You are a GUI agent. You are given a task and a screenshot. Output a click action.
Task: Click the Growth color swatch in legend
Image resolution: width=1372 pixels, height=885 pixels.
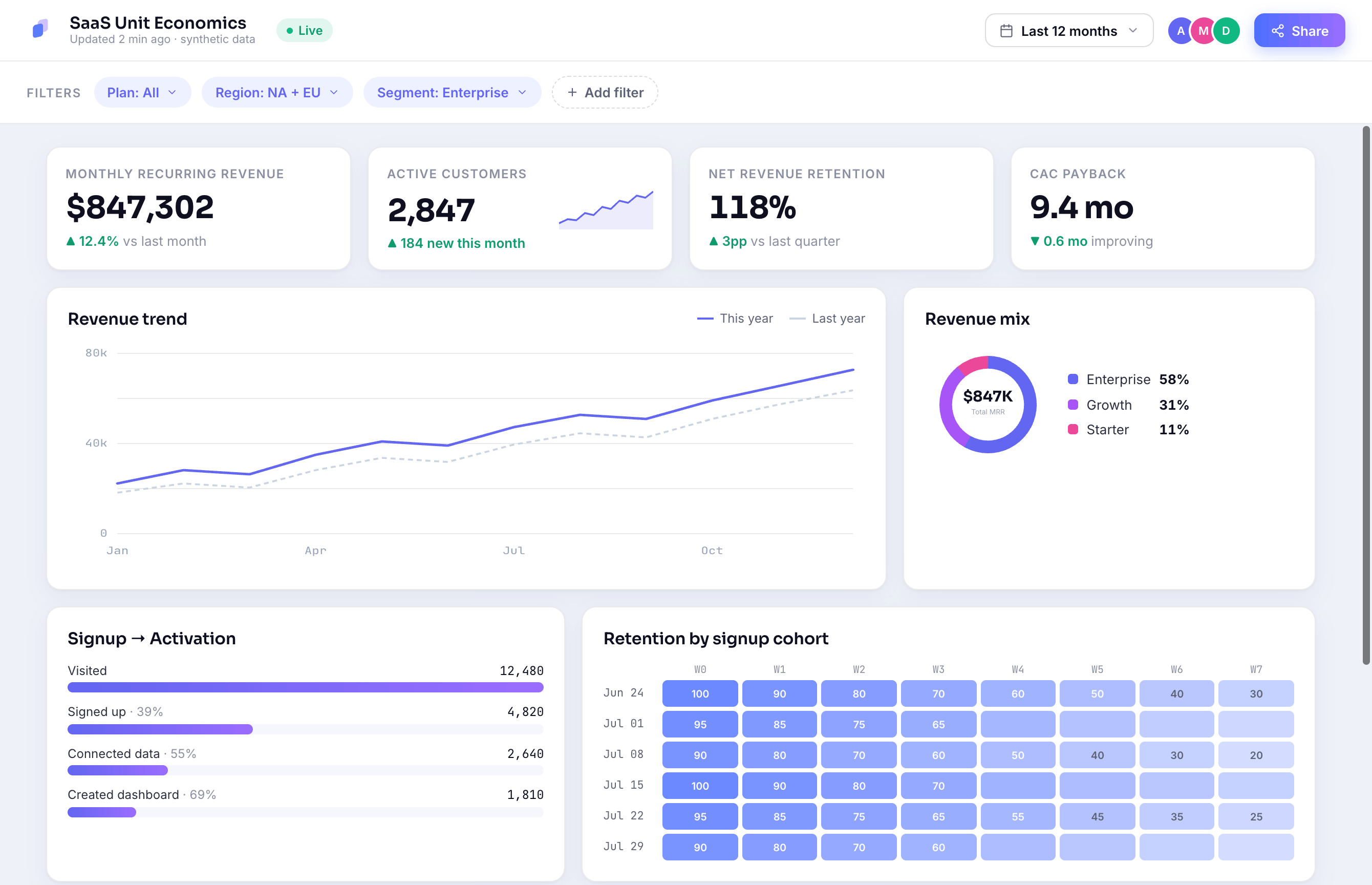tap(1072, 405)
